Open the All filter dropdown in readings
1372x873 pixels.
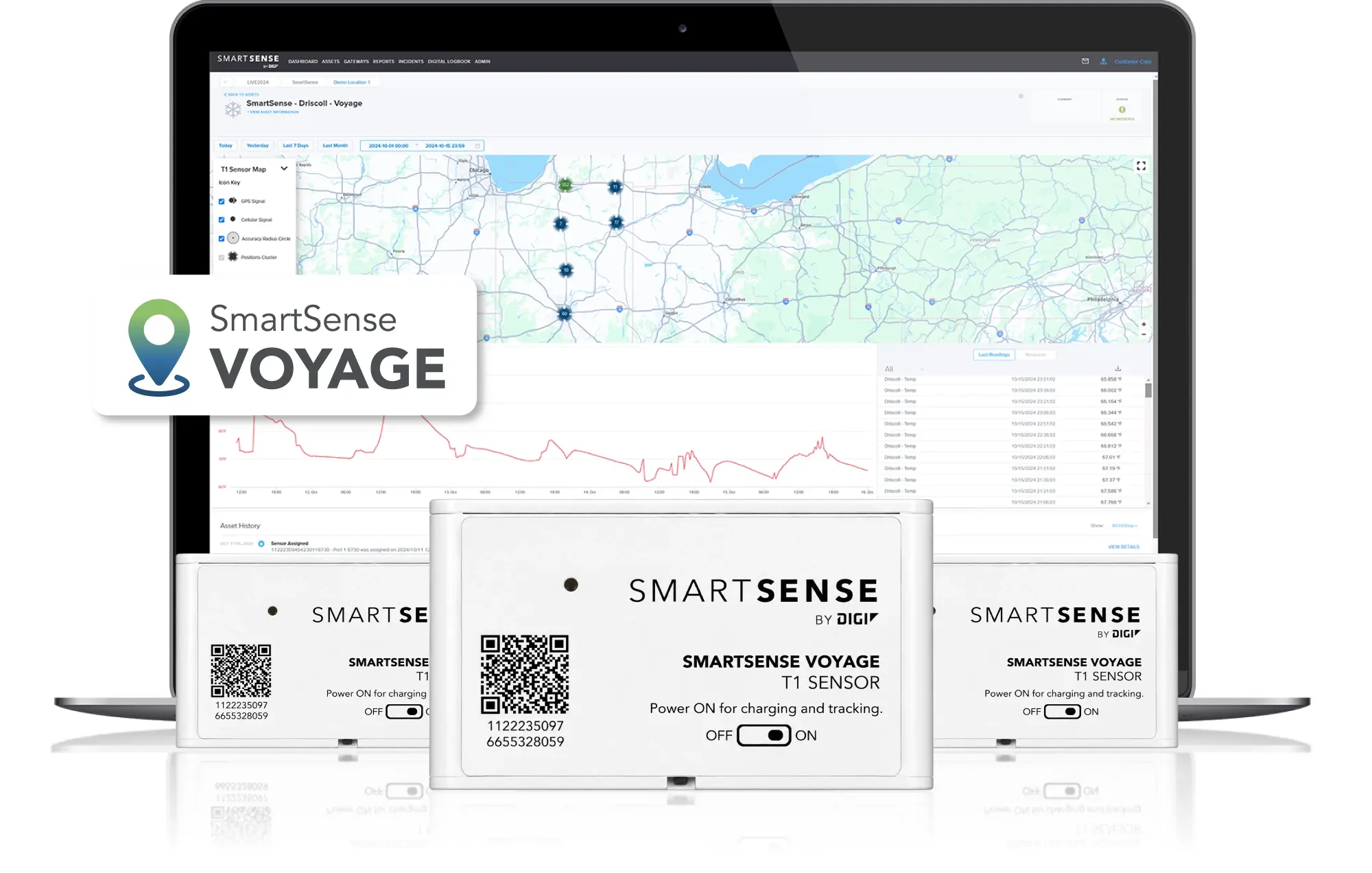pos(903,369)
